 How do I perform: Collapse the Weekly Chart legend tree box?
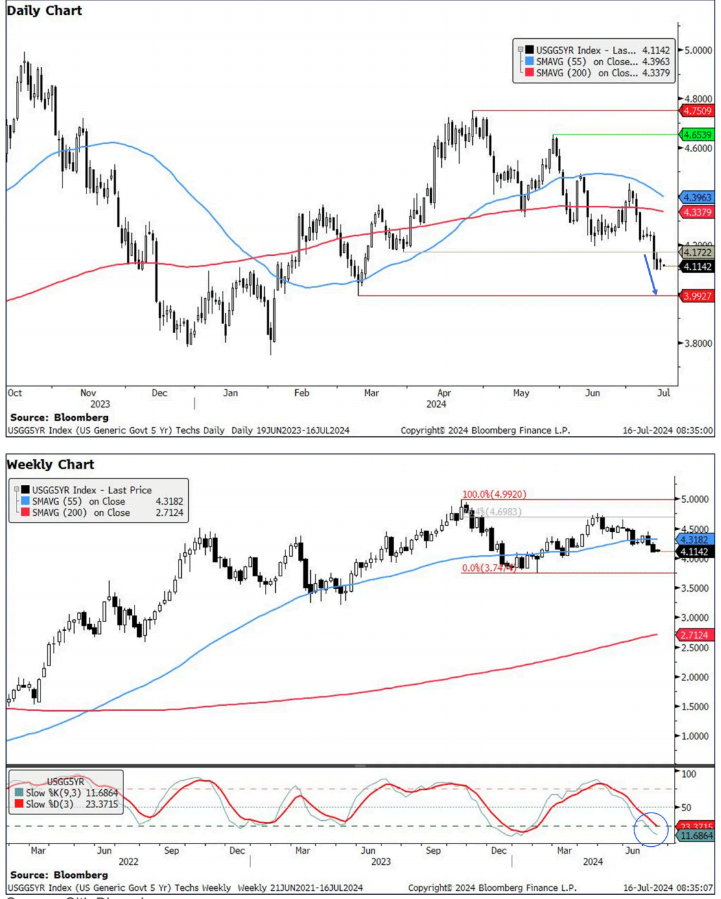click(x=16, y=490)
